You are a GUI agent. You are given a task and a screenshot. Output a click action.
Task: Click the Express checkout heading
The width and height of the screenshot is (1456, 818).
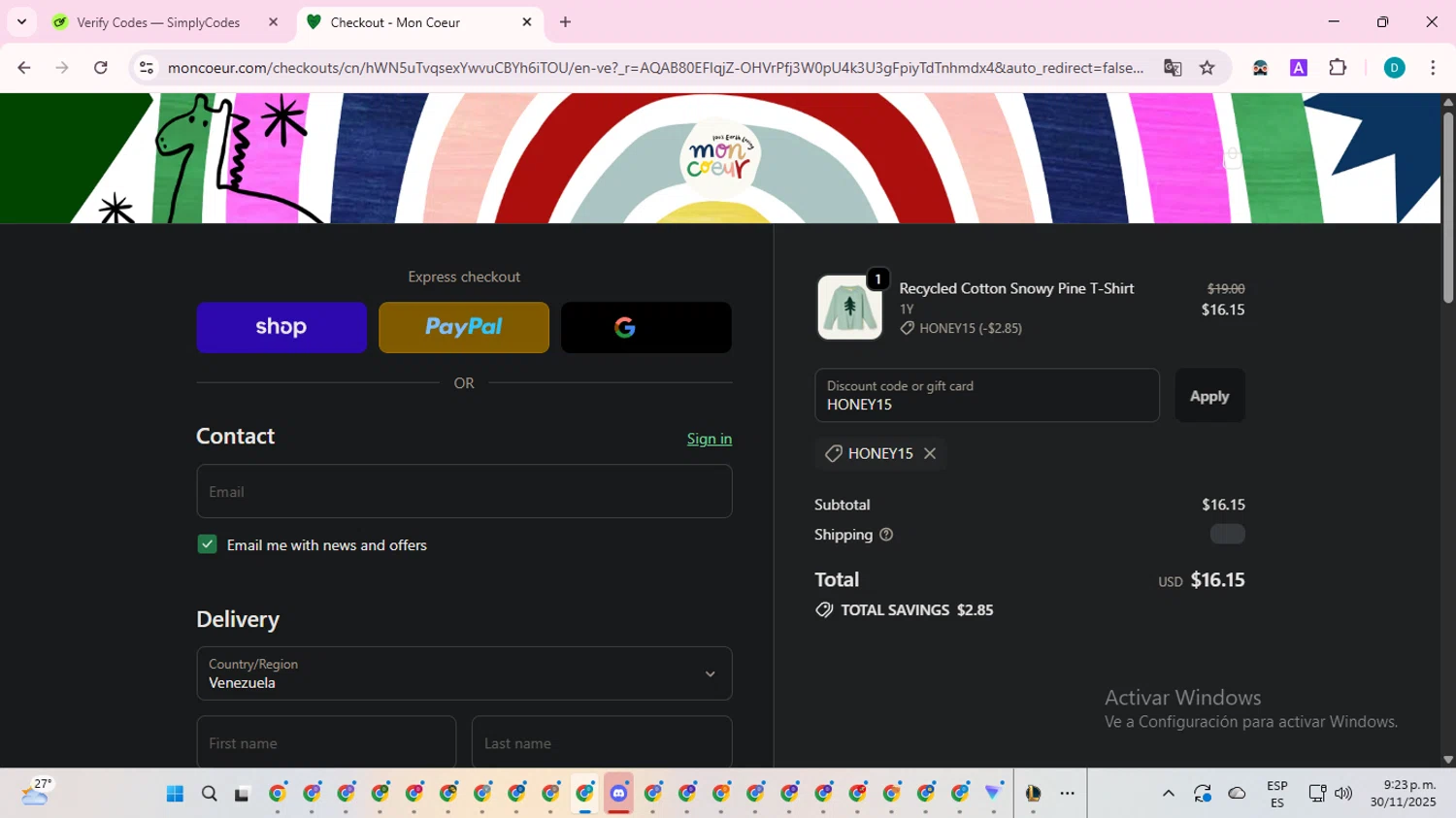tap(464, 277)
